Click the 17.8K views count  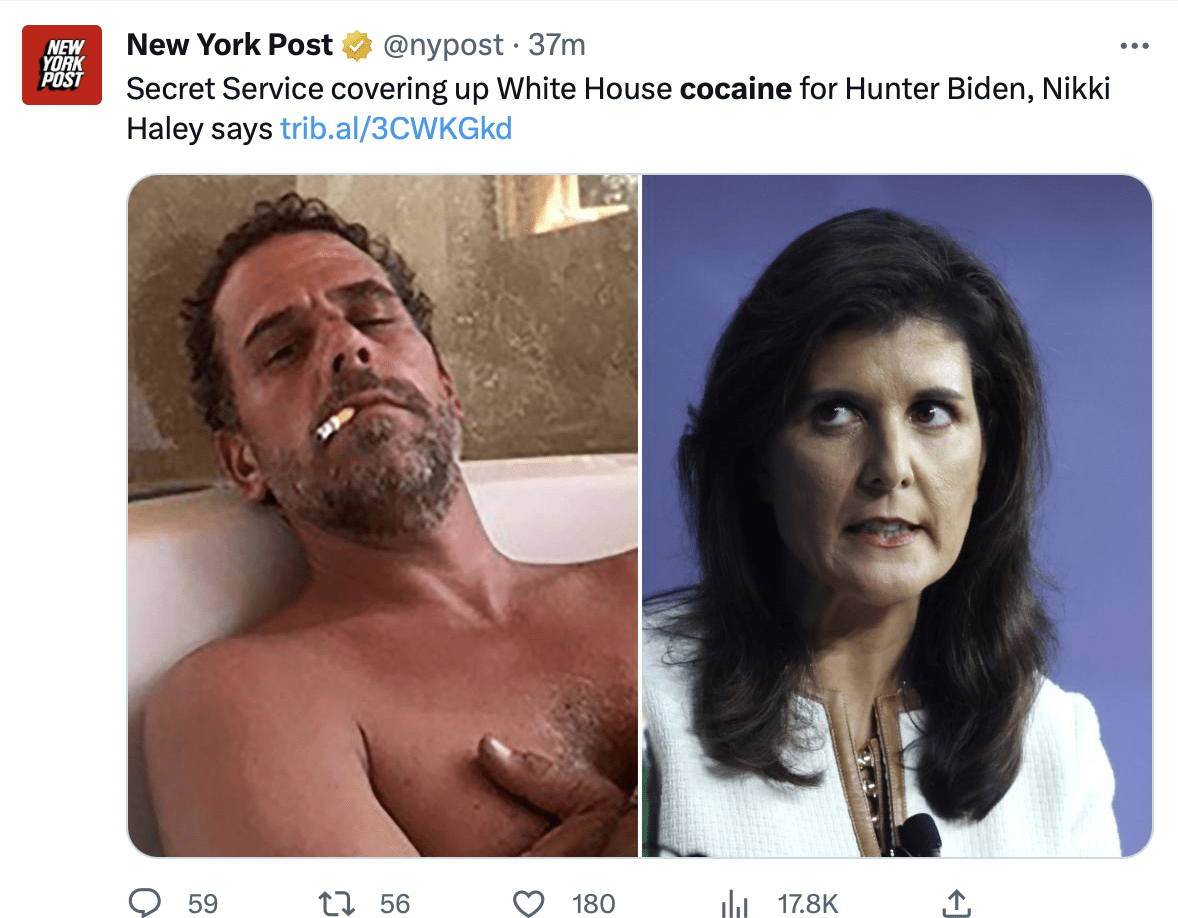(x=808, y=904)
